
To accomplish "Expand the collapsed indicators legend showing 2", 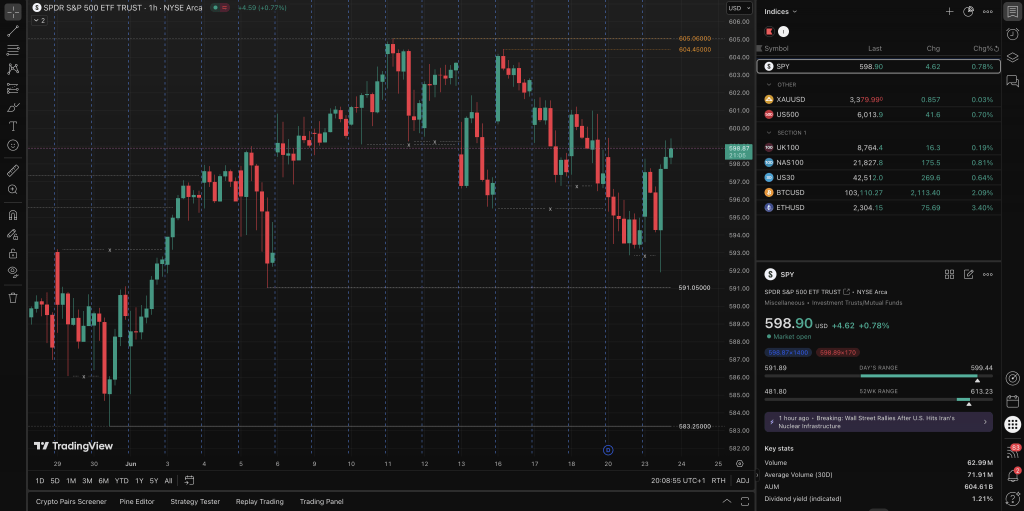I will [x=39, y=20].
